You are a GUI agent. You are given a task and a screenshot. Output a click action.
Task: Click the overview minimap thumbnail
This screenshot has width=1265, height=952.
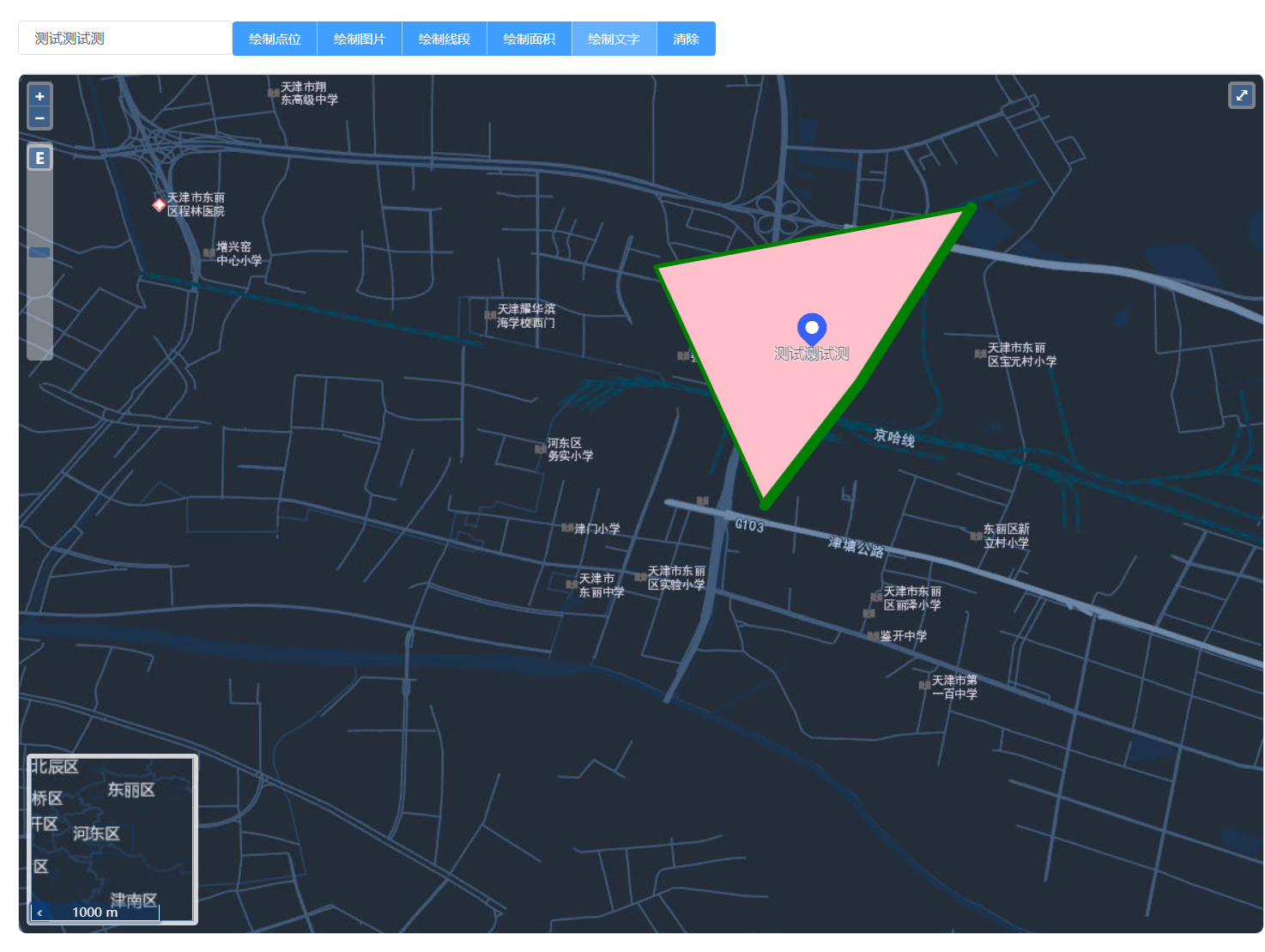coord(112,839)
